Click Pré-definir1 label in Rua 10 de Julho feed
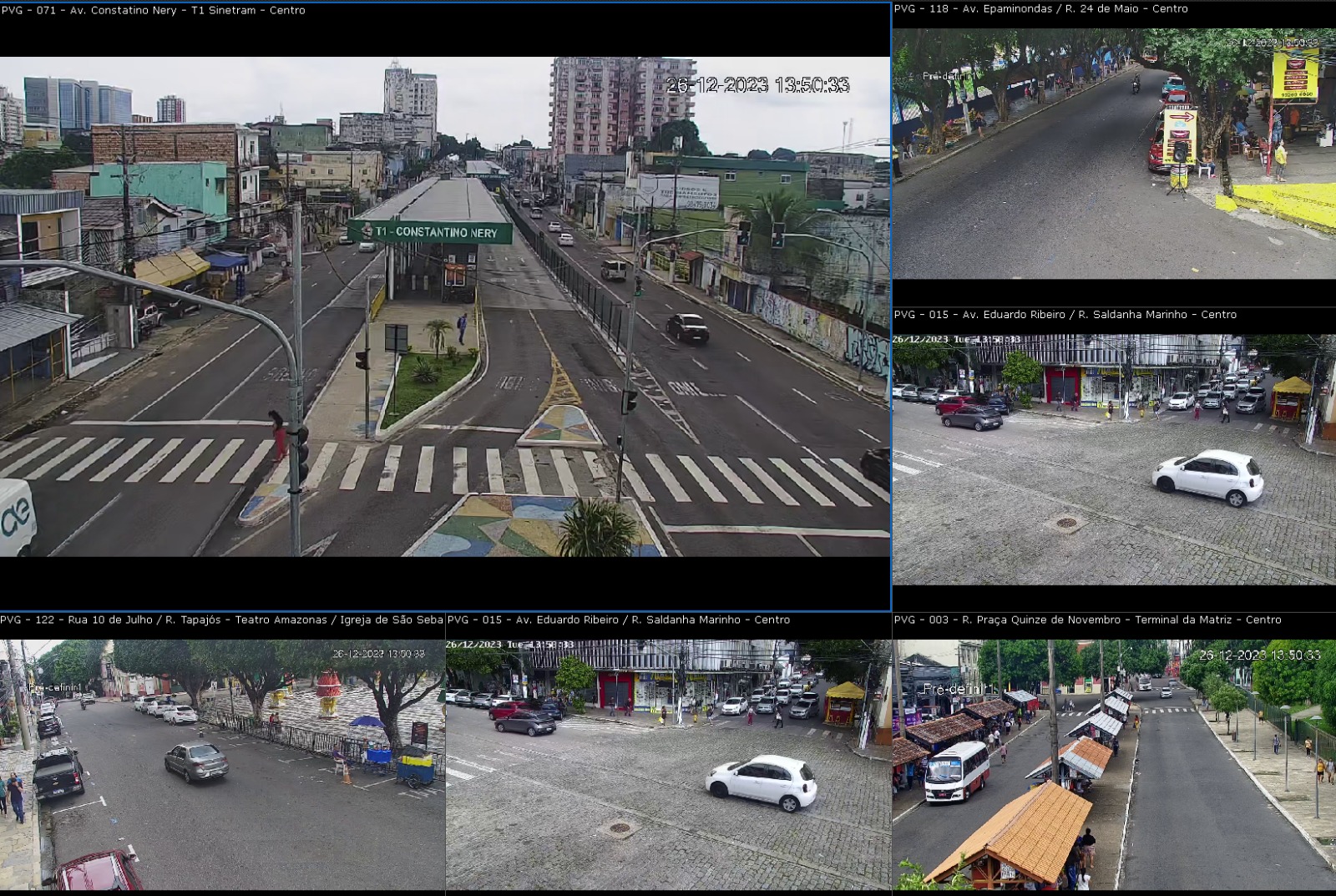The height and width of the screenshot is (896, 1336). point(55,687)
